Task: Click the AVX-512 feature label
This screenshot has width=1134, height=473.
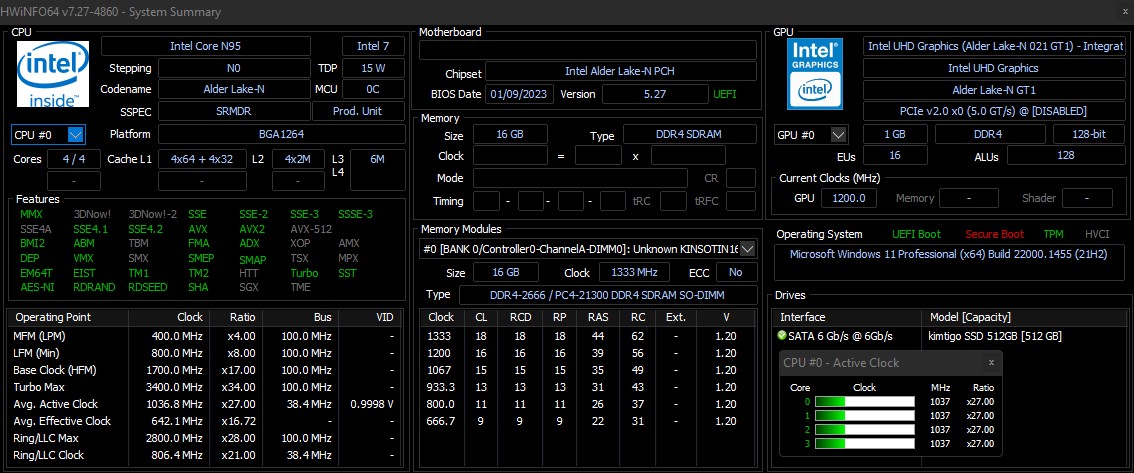Action: click(x=311, y=229)
